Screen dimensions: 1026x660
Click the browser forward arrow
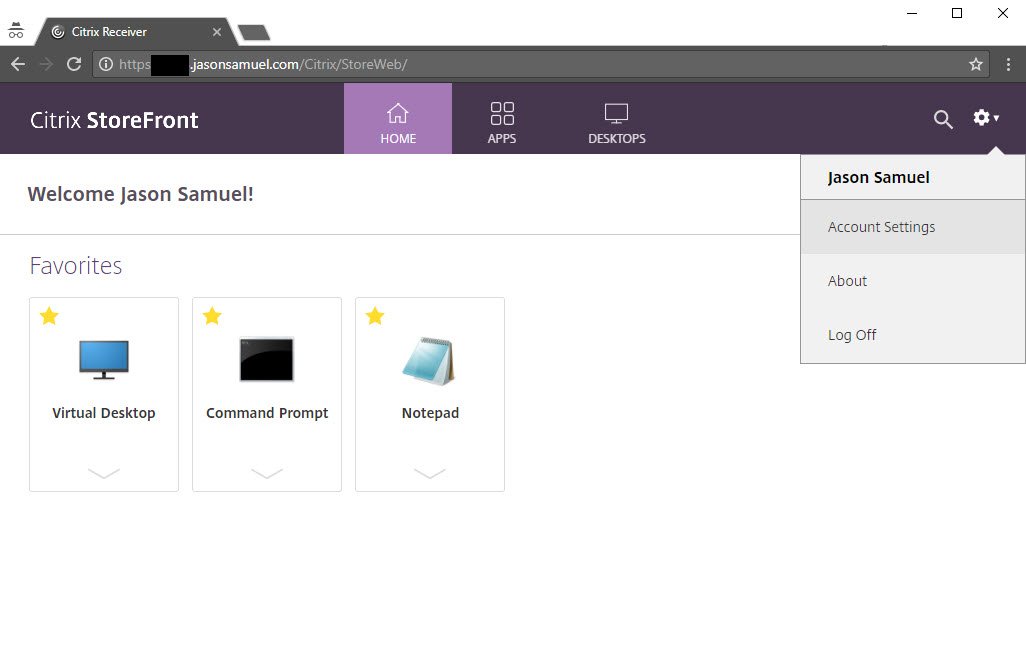pyautogui.click(x=46, y=64)
